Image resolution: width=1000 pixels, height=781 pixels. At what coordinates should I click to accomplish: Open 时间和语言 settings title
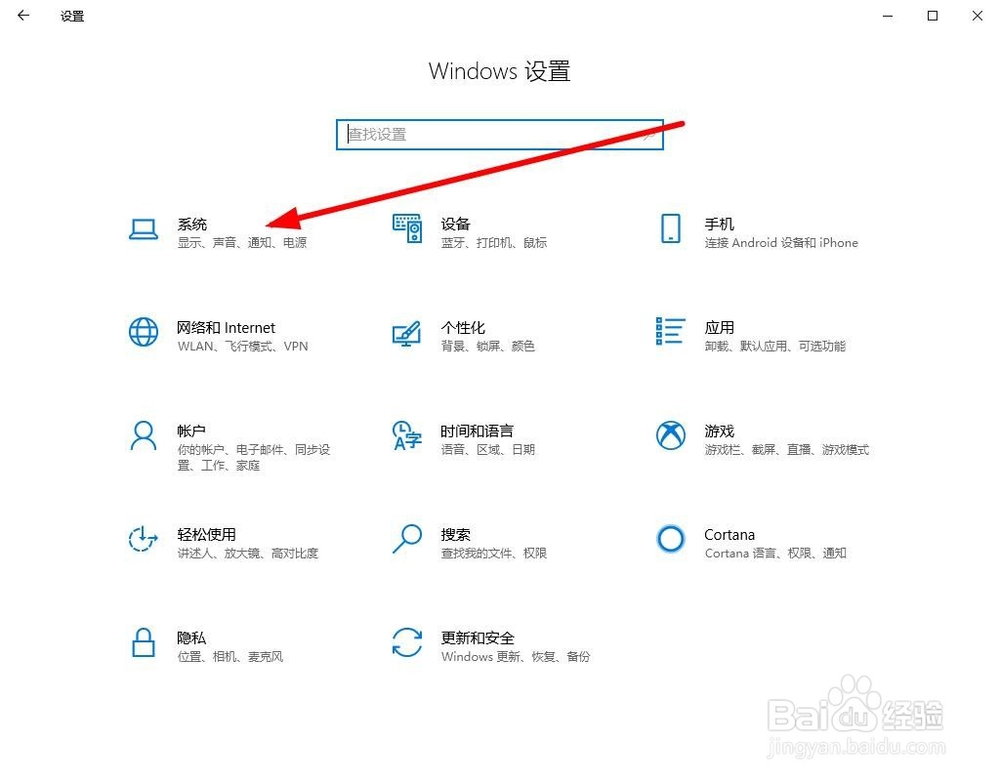pyautogui.click(x=476, y=431)
